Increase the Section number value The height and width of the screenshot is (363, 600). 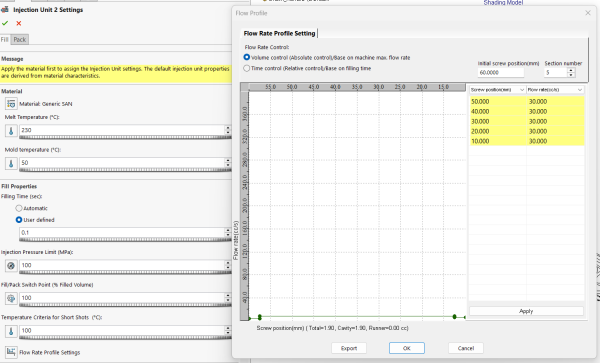click(571, 70)
